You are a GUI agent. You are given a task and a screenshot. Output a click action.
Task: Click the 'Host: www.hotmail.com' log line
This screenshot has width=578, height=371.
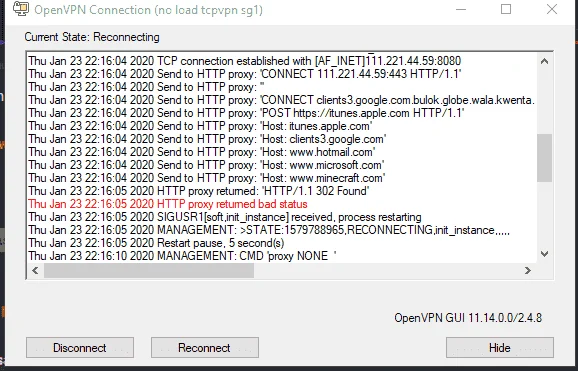click(202, 152)
